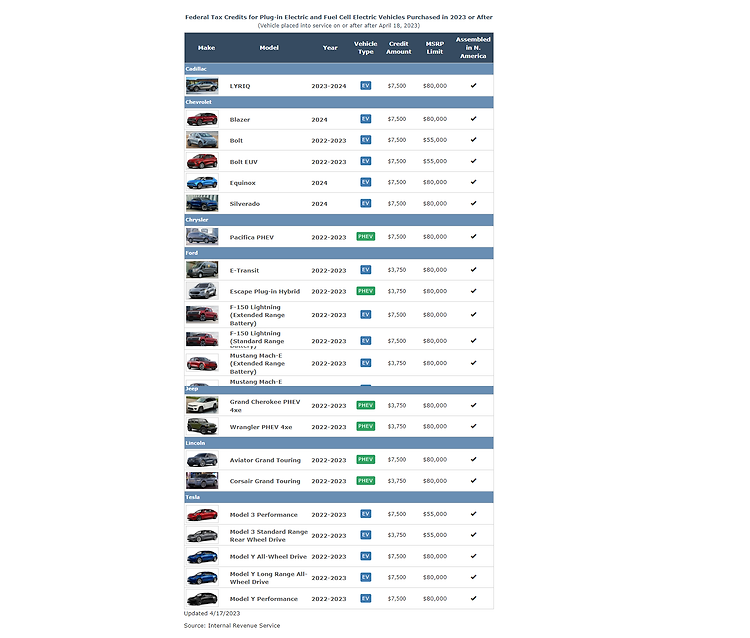Click the 'Model Y All-Wheel Drive' model name
Screen dimensions: 750x638
tap(268, 557)
